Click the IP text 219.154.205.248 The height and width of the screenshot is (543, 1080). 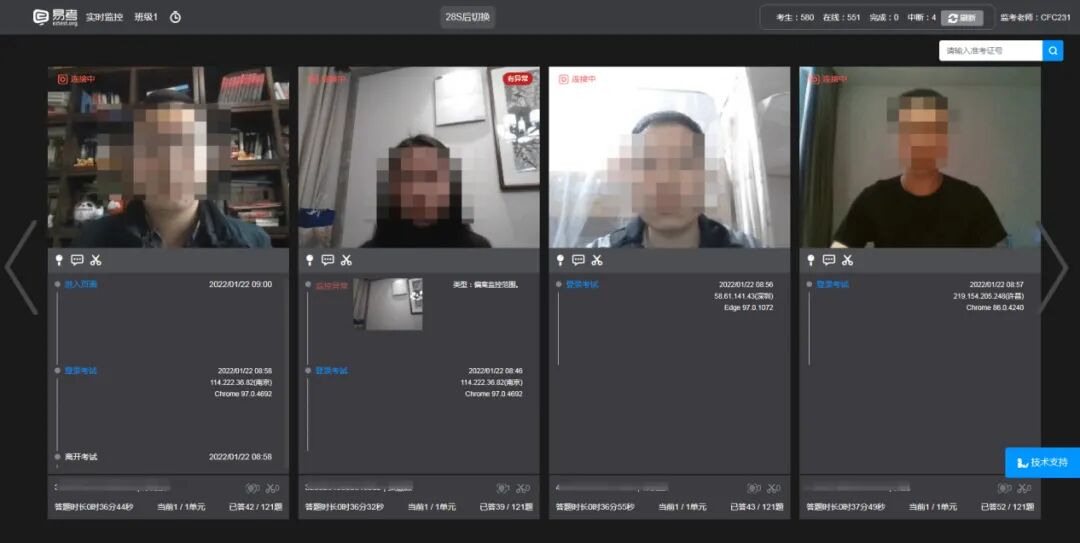coord(988,296)
